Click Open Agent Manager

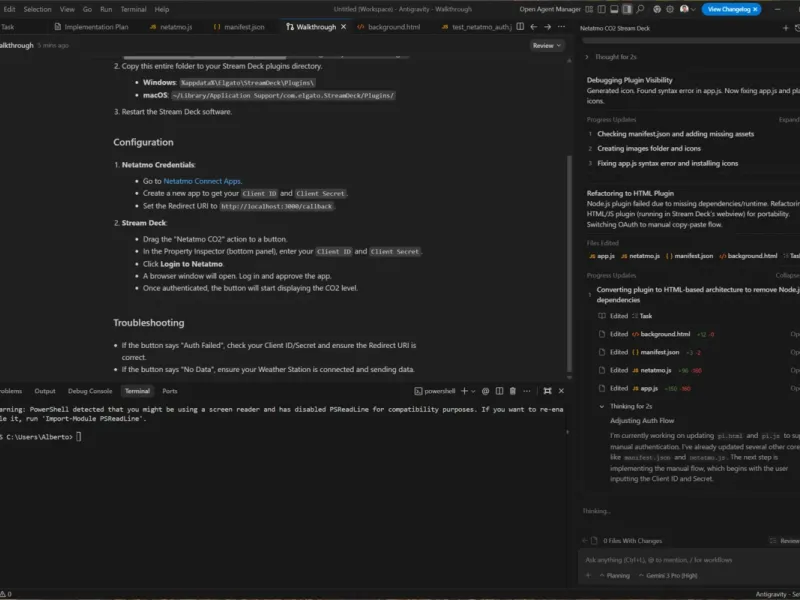tap(549, 9)
